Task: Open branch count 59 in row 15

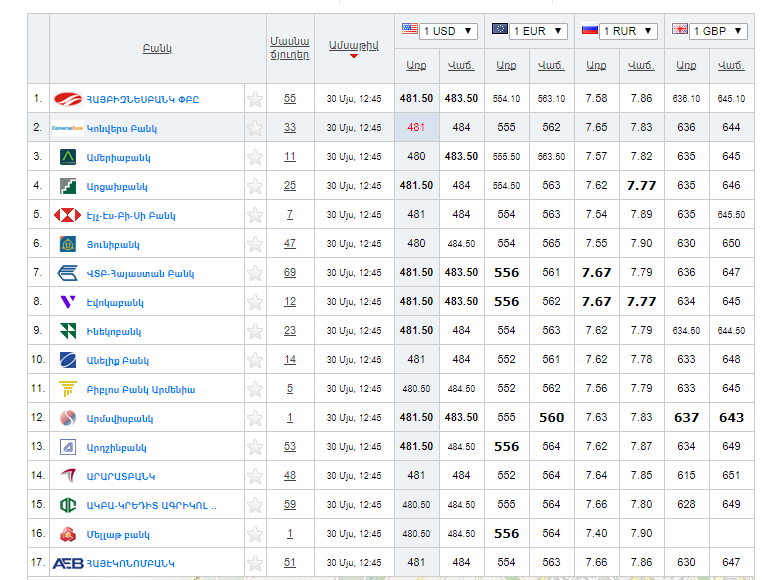Action: [x=290, y=504]
